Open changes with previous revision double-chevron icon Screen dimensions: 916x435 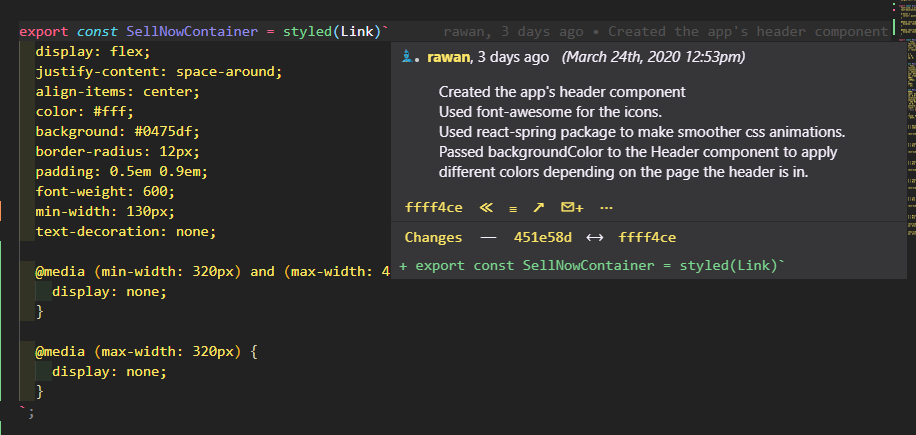(x=486, y=207)
